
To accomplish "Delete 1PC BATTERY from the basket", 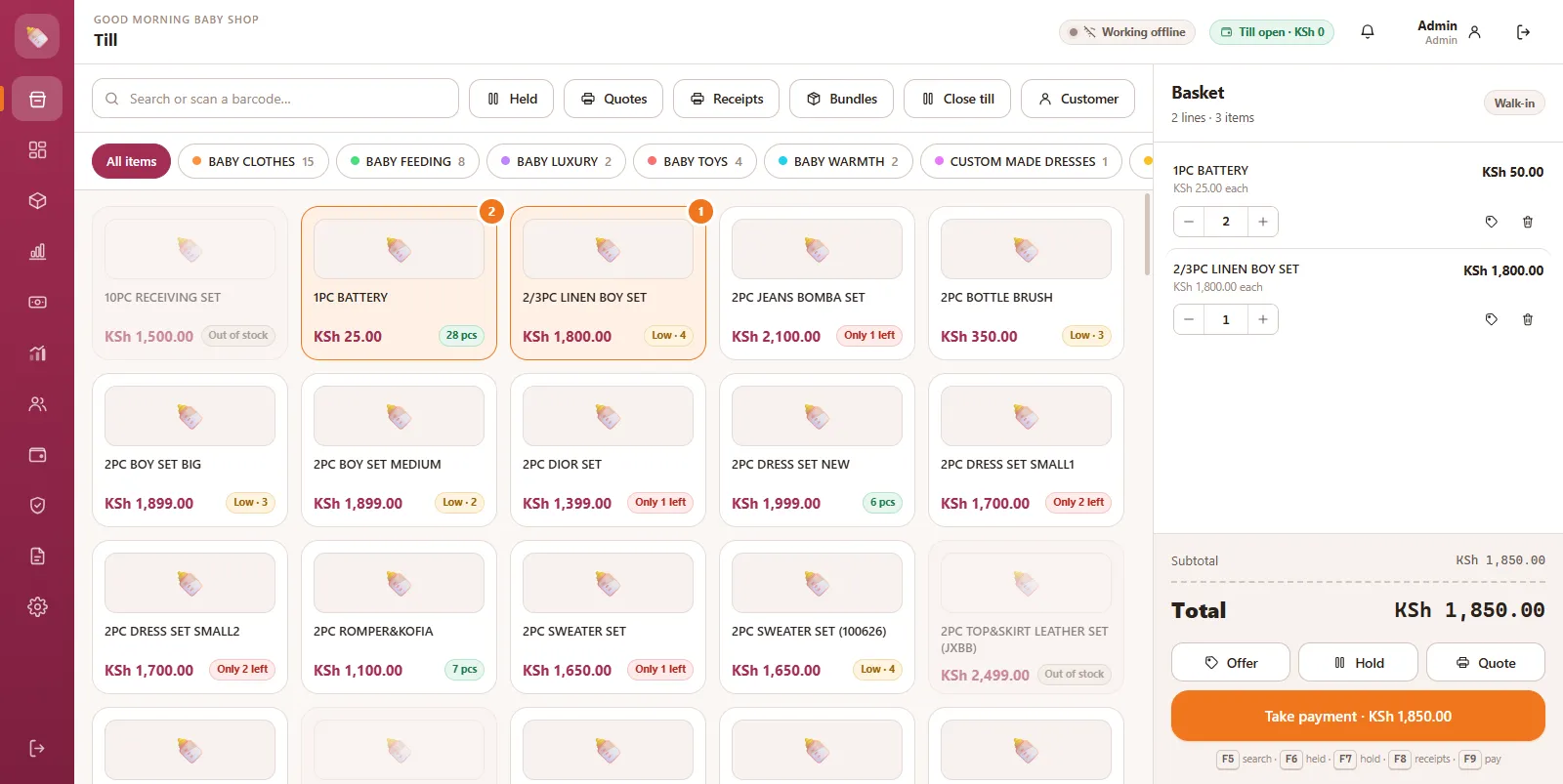I will (1528, 222).
